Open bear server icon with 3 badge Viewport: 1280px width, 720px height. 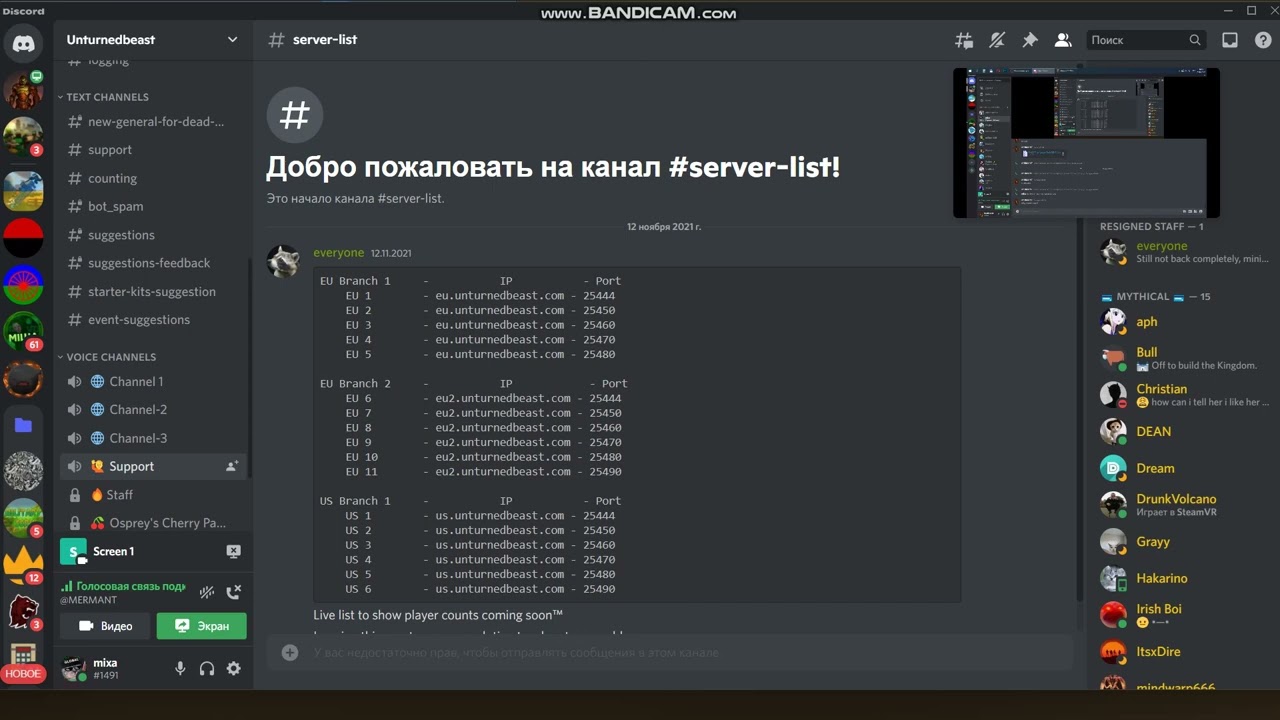23,611
